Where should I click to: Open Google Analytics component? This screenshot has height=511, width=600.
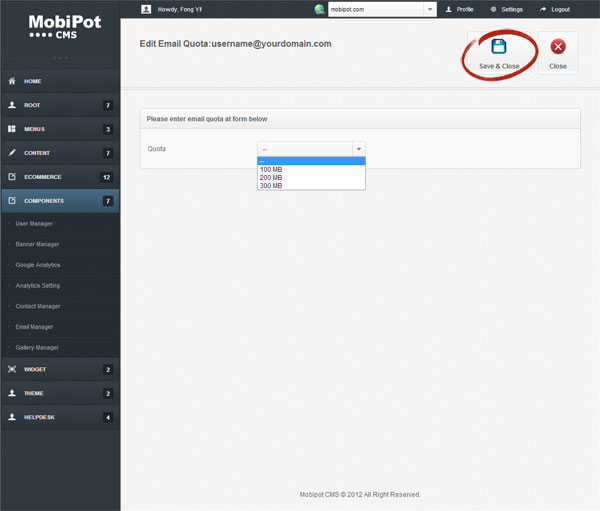pyautogui.click(x=38, y=265)
